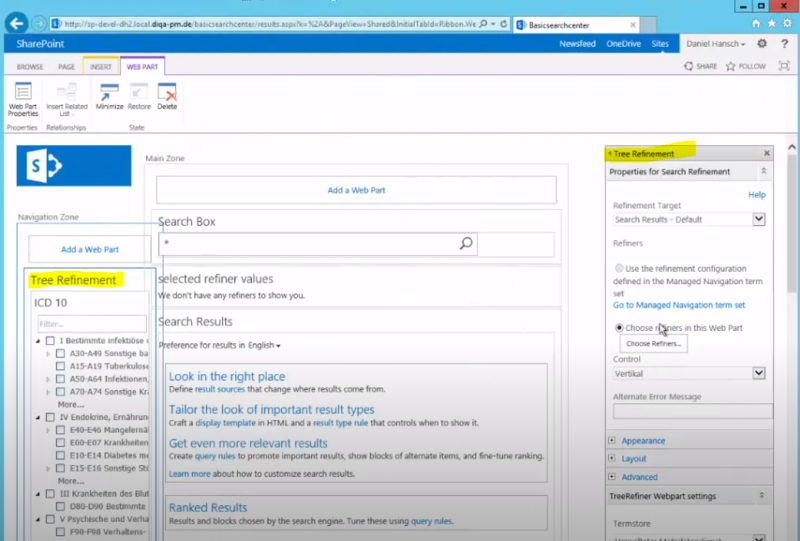Click the browser back arrow button
Viewport: 800px width, 541px height.
point(17,22)
